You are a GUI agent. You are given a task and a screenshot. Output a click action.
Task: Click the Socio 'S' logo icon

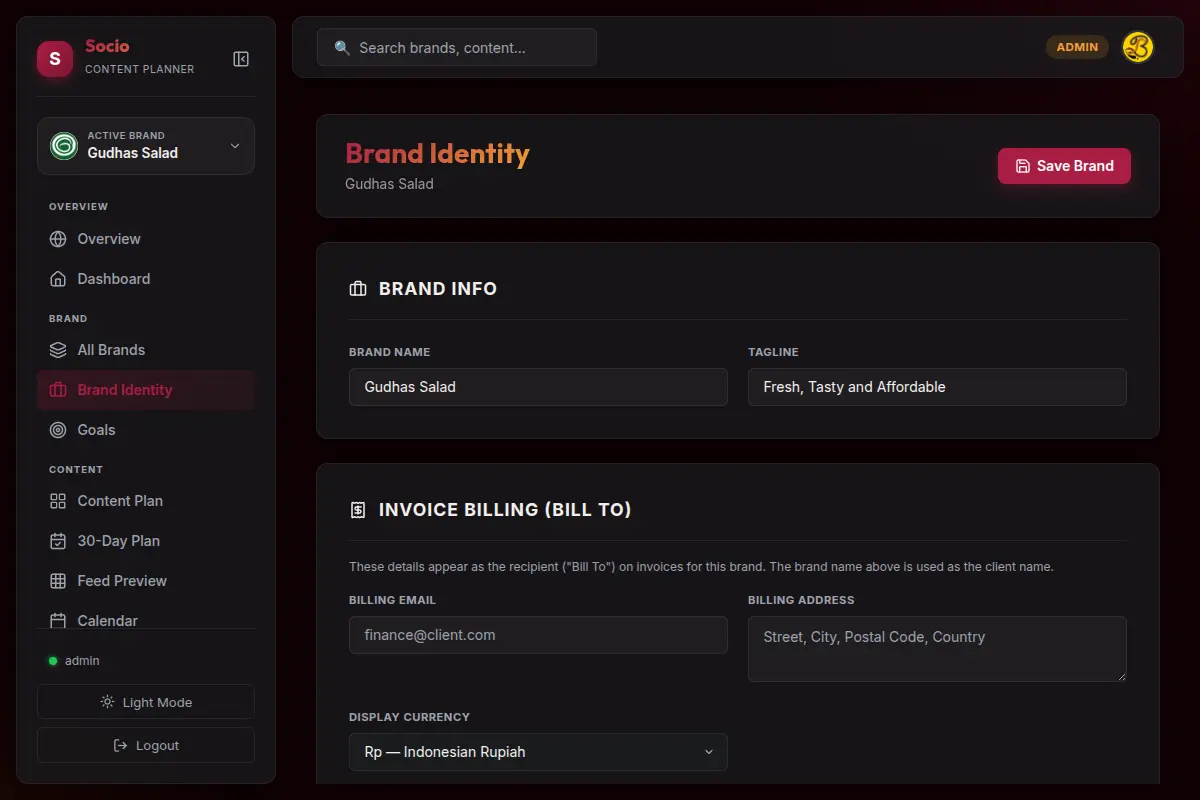pos(55,59)
